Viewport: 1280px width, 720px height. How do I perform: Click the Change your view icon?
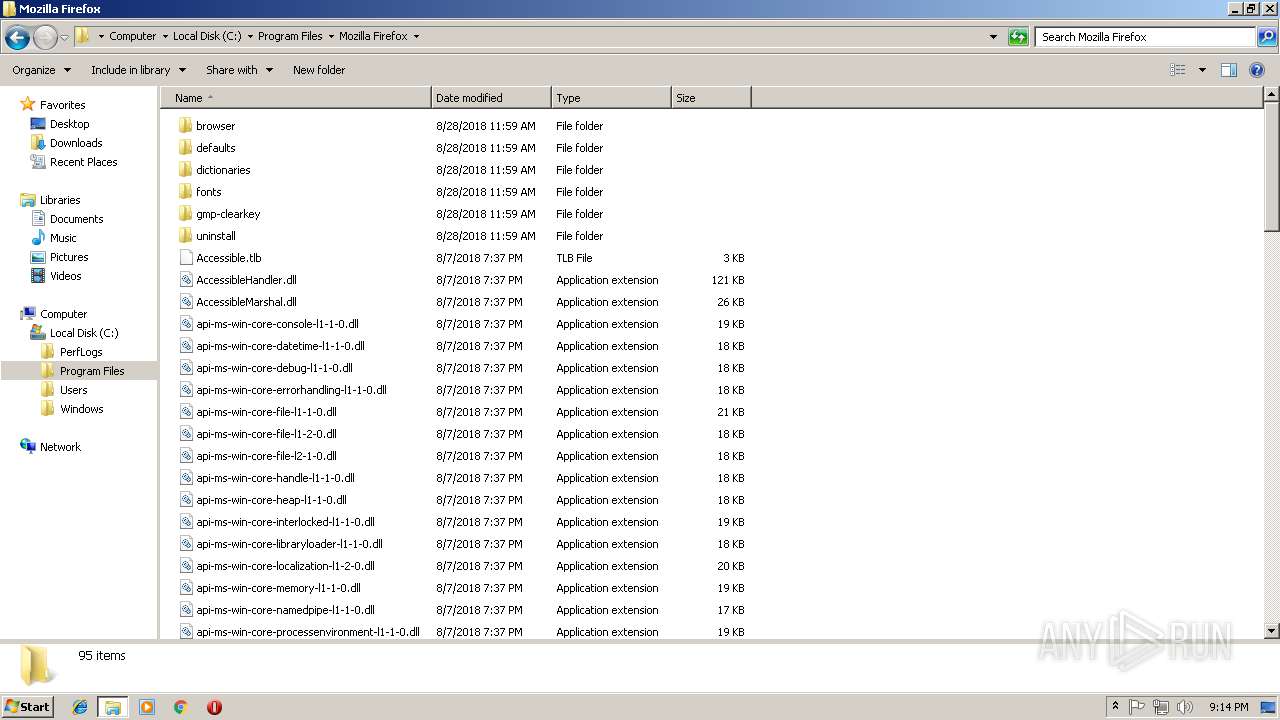pyautogui.click(x=1178, y=70)
